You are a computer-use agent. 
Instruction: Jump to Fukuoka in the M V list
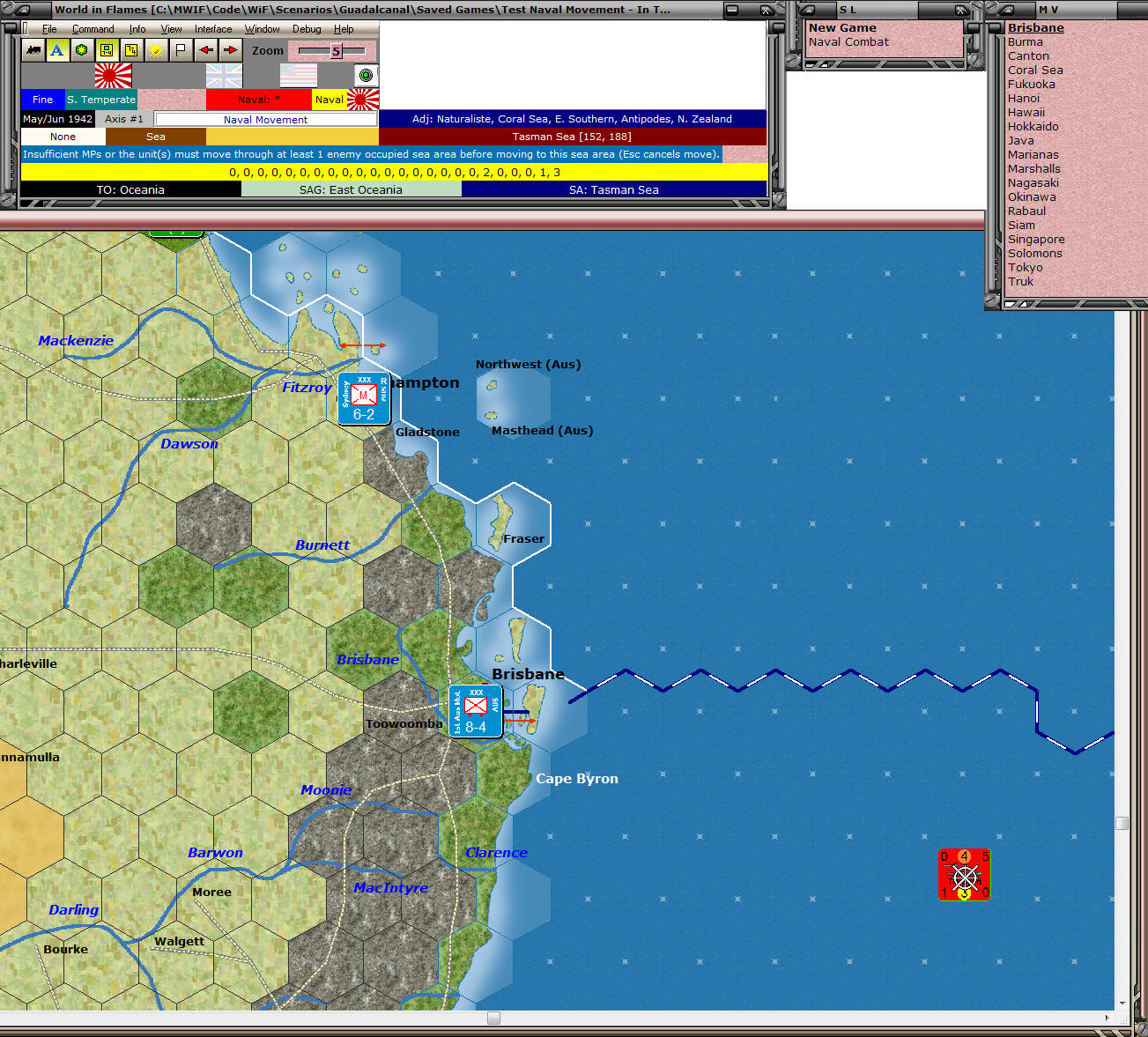(1032, 84)
